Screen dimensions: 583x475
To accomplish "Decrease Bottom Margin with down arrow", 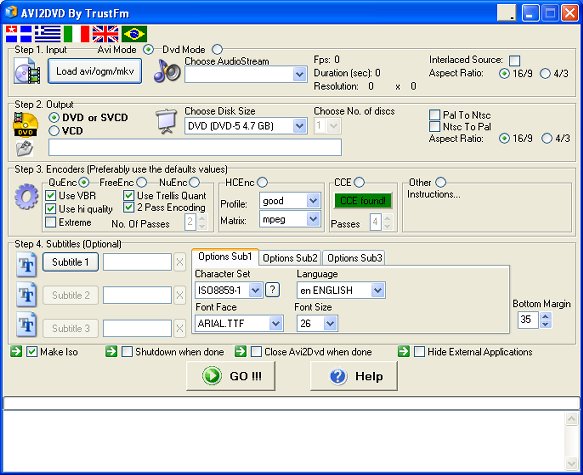I will [x=545, y=324].
